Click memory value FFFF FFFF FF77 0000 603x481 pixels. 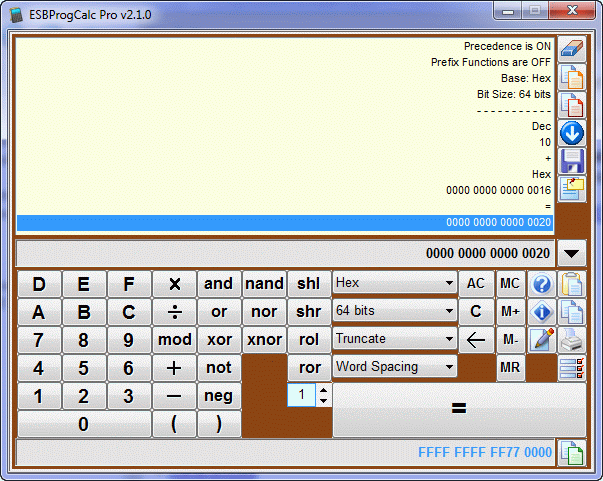(485, 453)
